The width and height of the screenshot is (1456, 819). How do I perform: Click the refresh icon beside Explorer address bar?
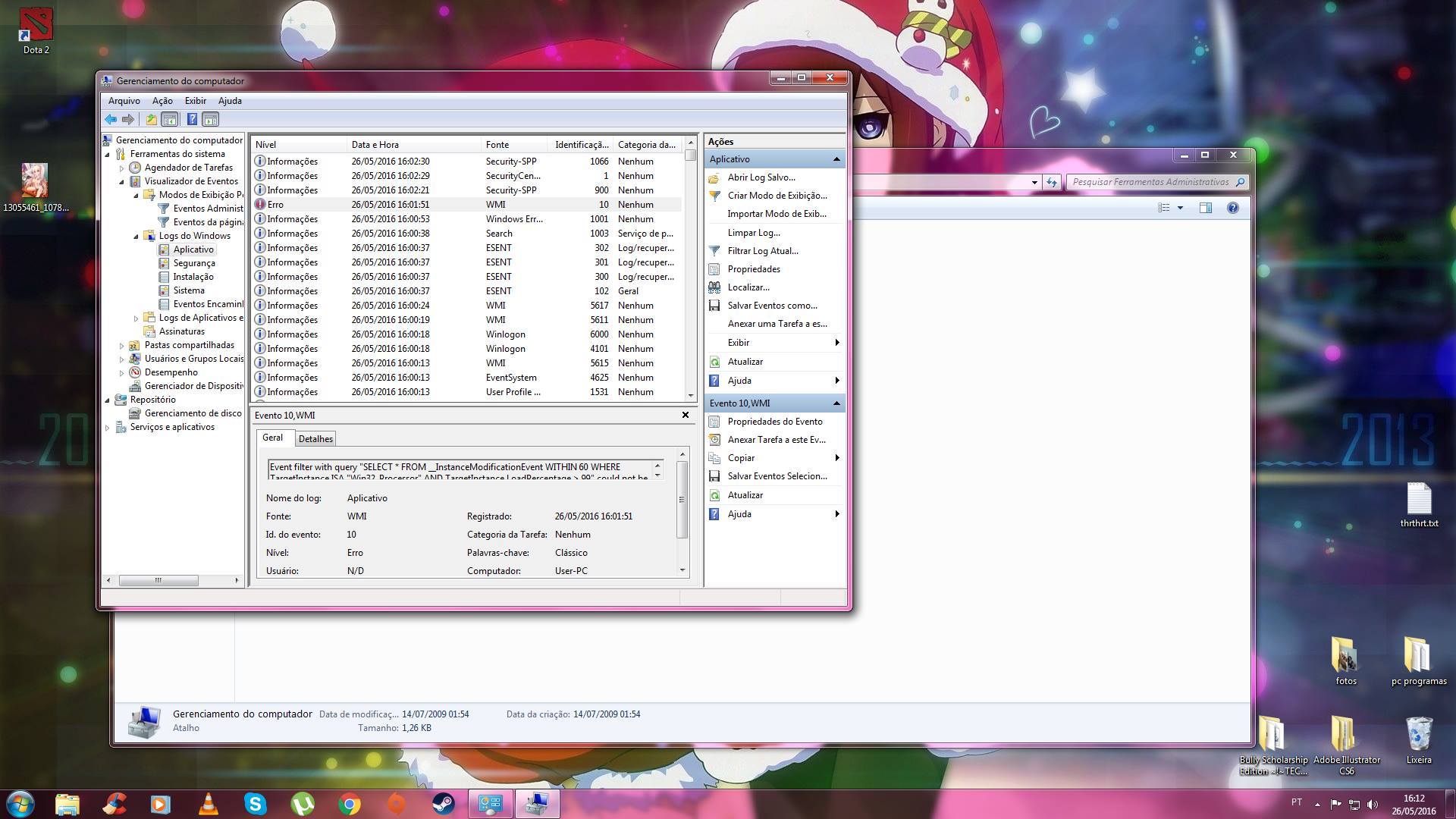1052,182
